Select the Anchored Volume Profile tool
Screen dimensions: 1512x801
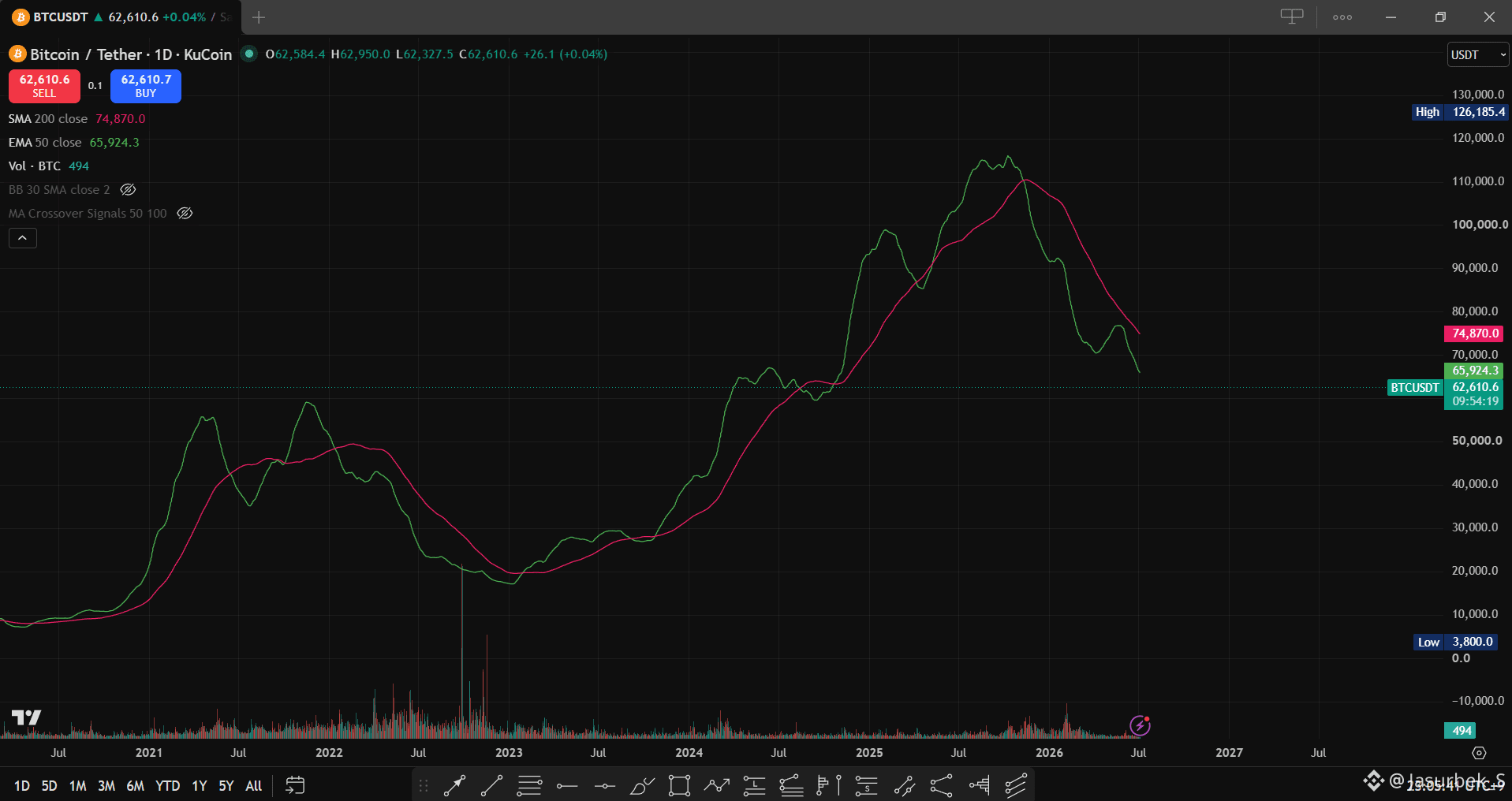[979, 785]
